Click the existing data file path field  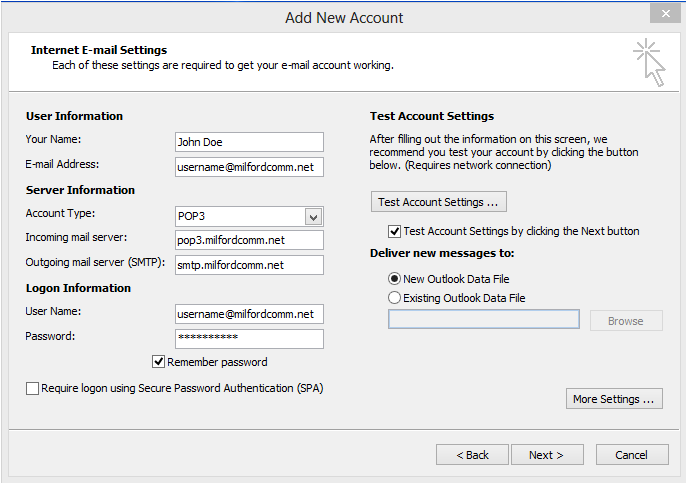pos(484,319)
